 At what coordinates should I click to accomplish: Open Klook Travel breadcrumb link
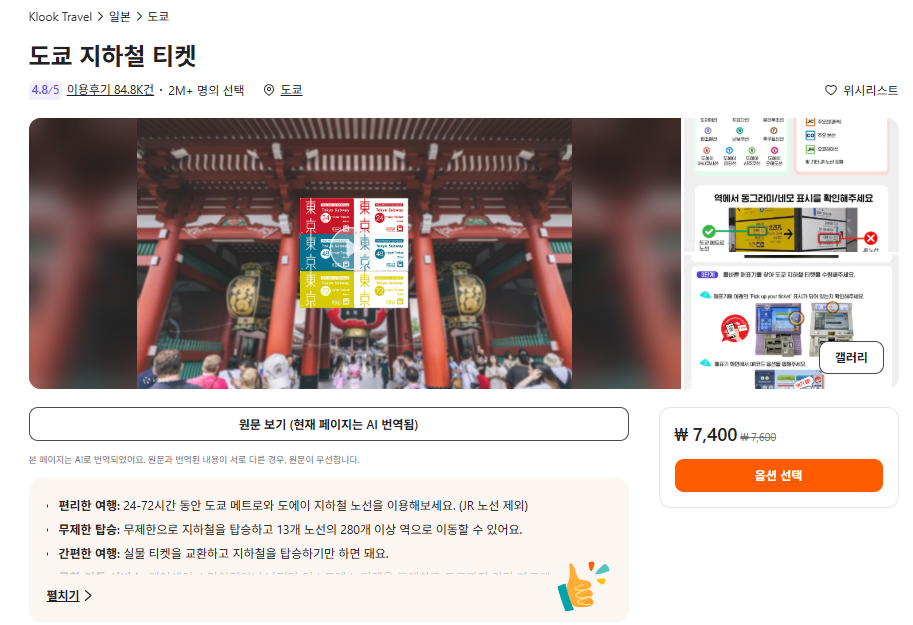point(60,17)
